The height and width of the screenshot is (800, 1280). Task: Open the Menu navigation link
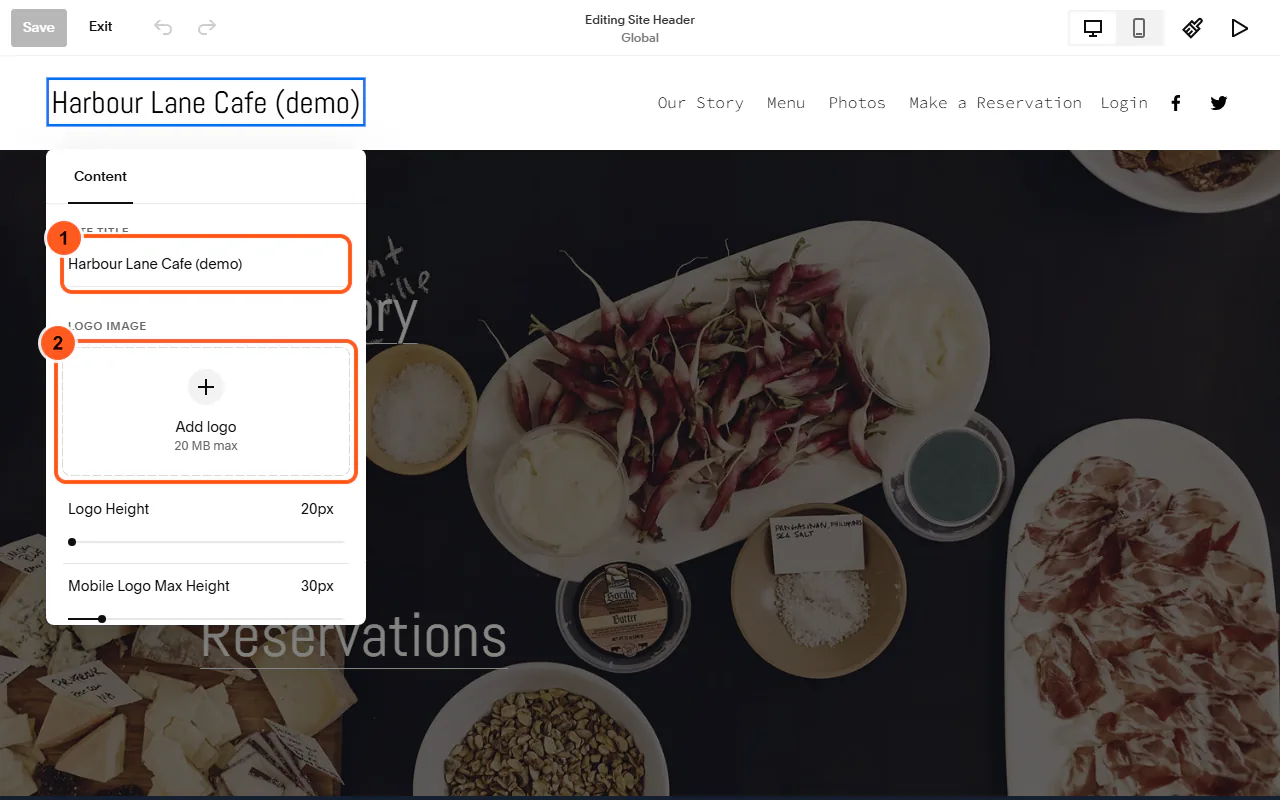point(786,103)
